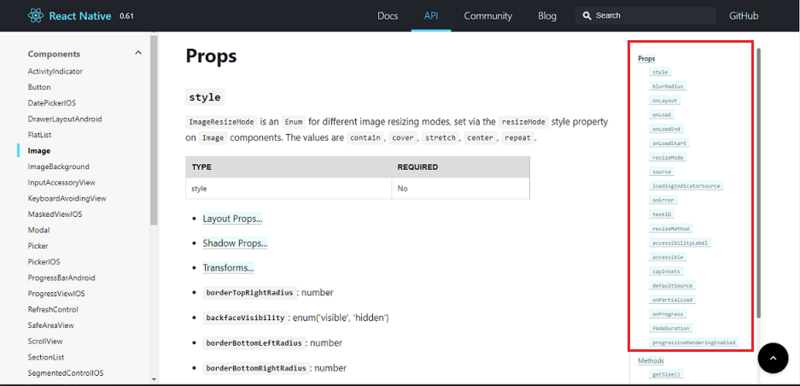Open ImageBackground in the sidebar
The height and width of the screenshot is (386, 800).
[58, 166]
